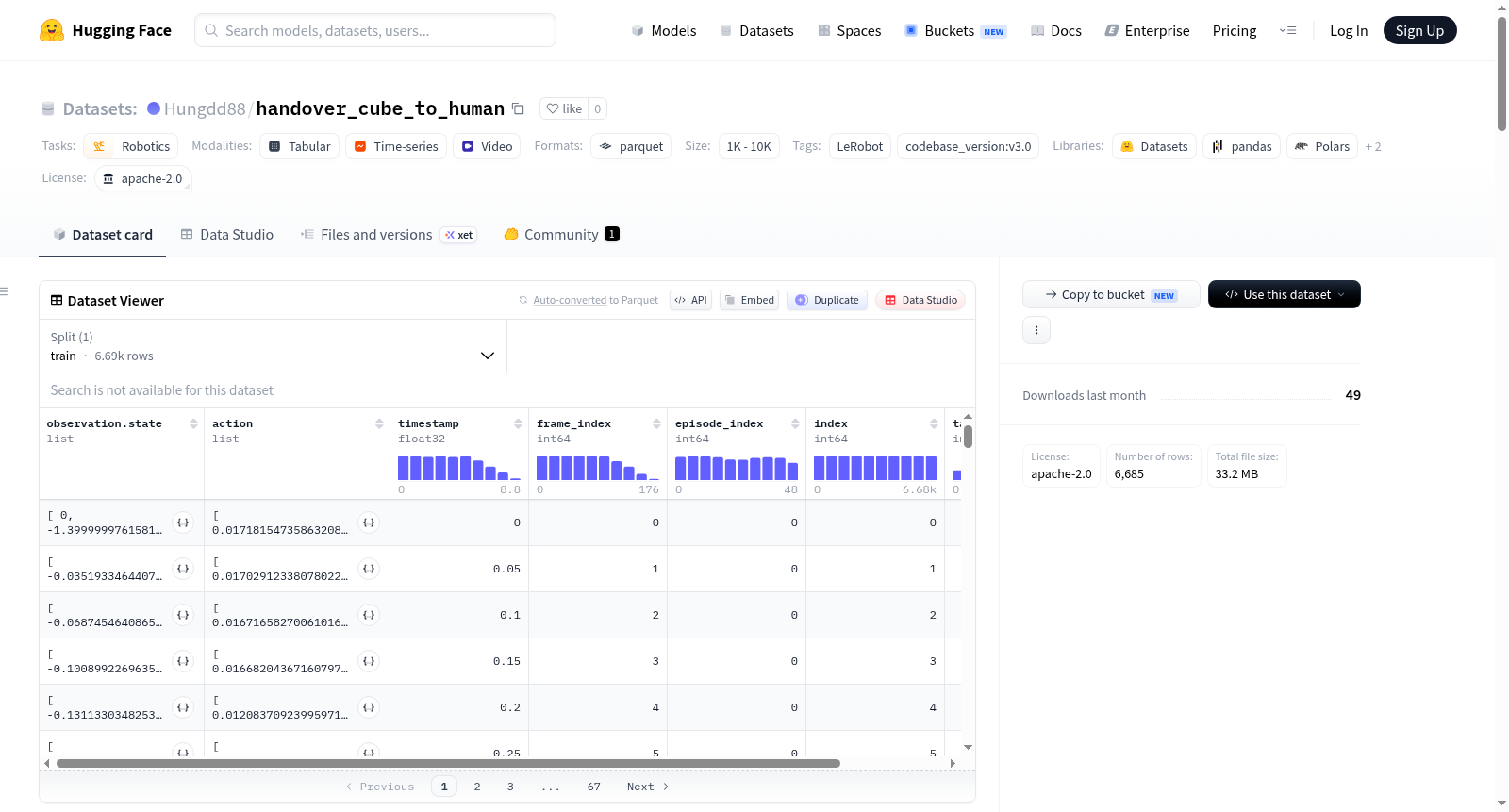Go to the Next page
The height and width of the screenshot is (812, 1509).
tap(648, 787)
